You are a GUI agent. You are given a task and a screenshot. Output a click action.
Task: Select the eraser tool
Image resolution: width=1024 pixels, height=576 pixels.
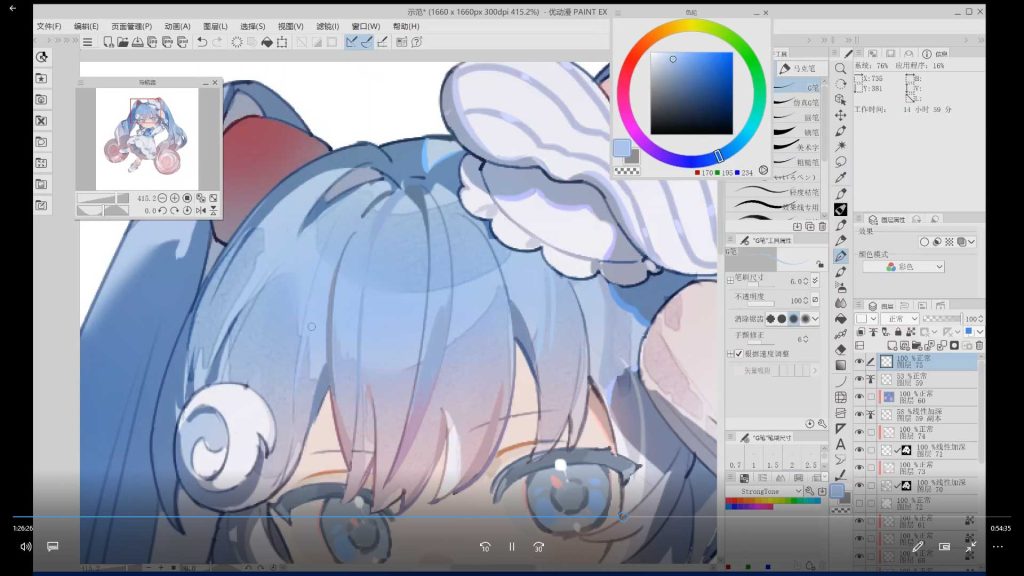coord(840,350)
